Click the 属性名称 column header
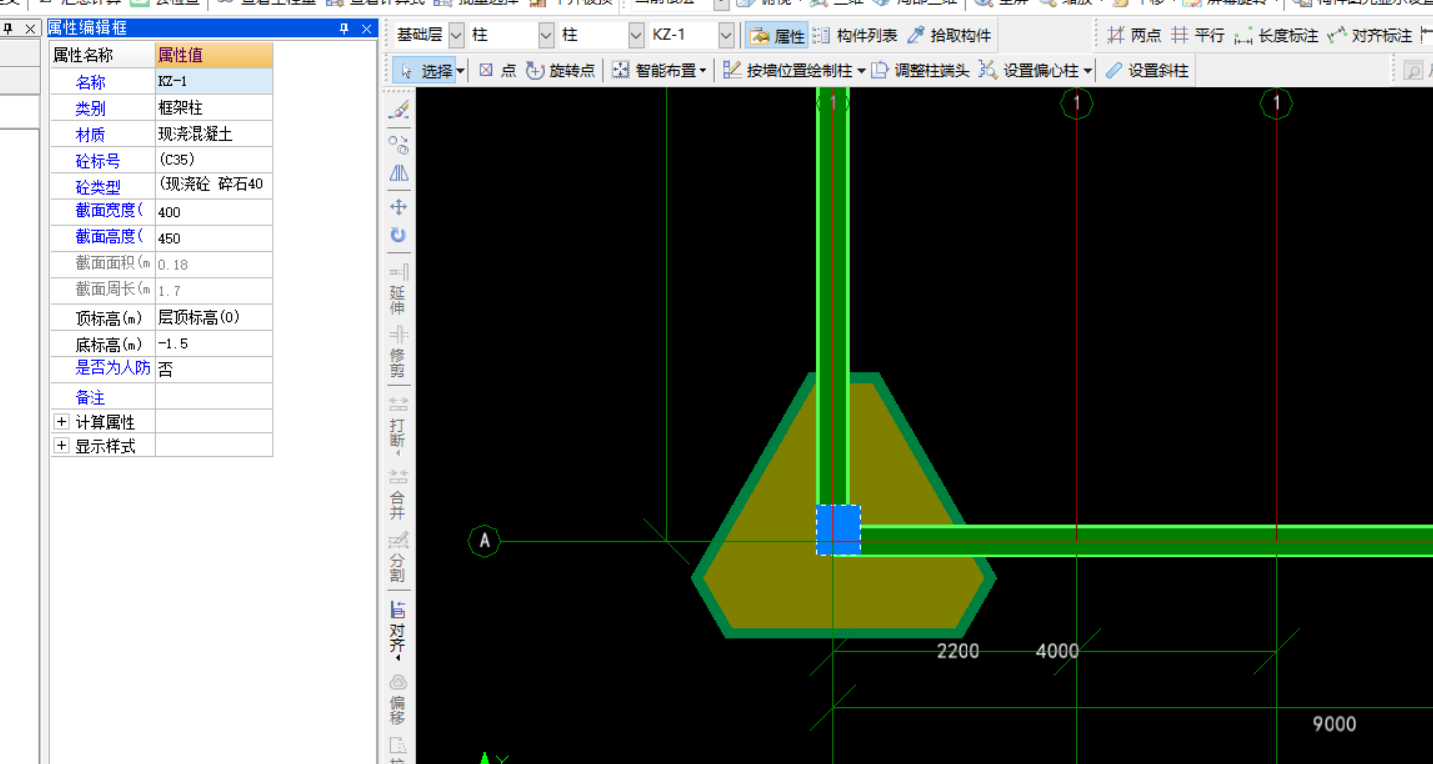Screen dimensions: 1433x764 coord(103,55)
